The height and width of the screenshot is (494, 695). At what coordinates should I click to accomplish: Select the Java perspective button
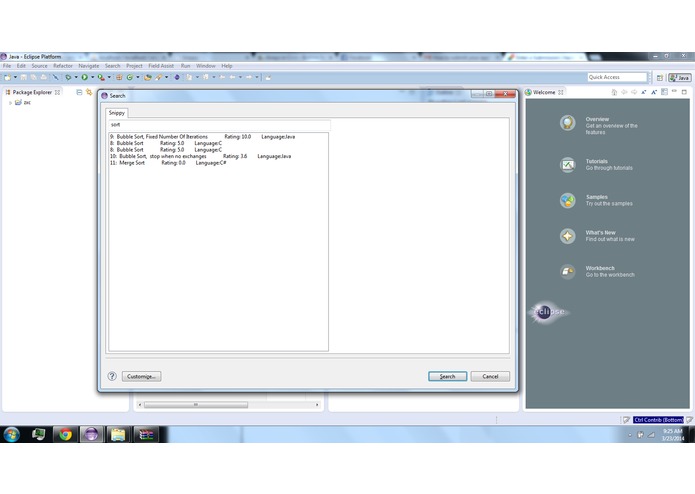tap(679, 78)
